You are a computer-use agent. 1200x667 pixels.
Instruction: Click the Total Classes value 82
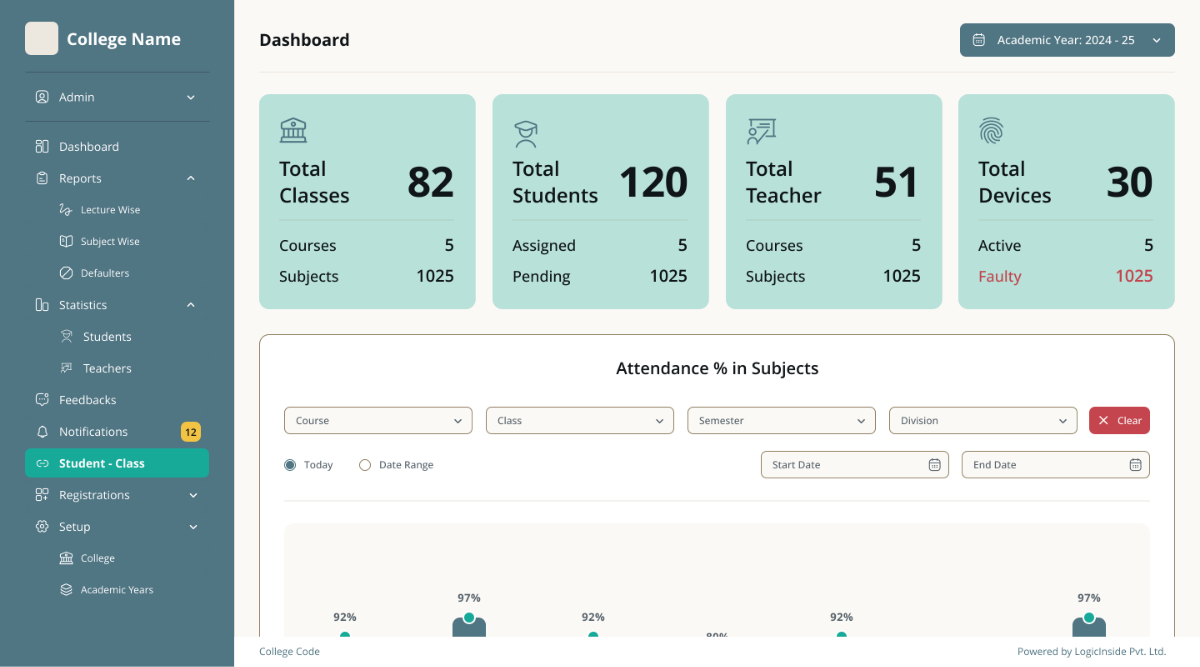click(x=430, y=182)
